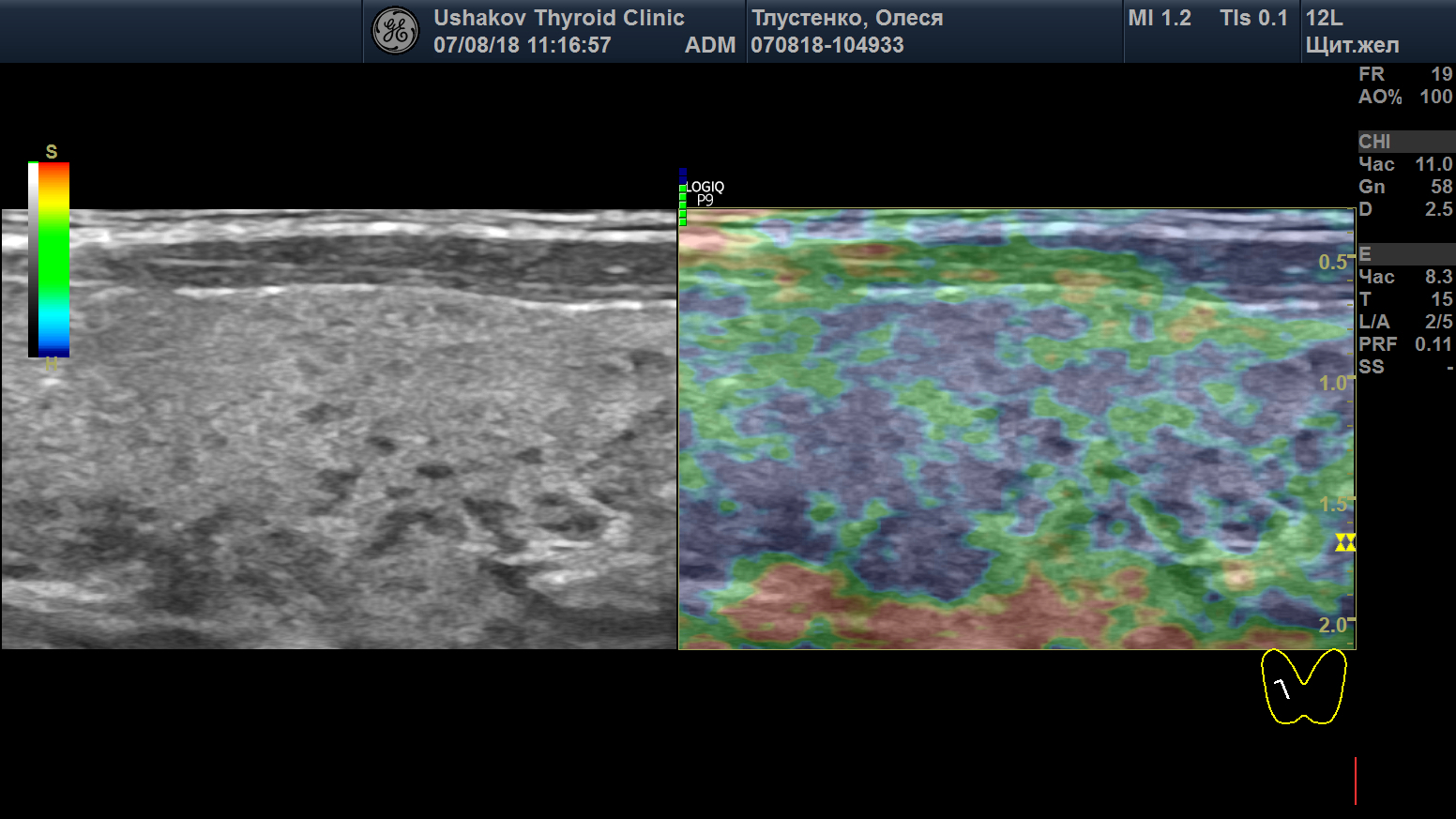Click the 'AO% 100' acoustic output value
Screen dimensions: 1456x819
1405,97
